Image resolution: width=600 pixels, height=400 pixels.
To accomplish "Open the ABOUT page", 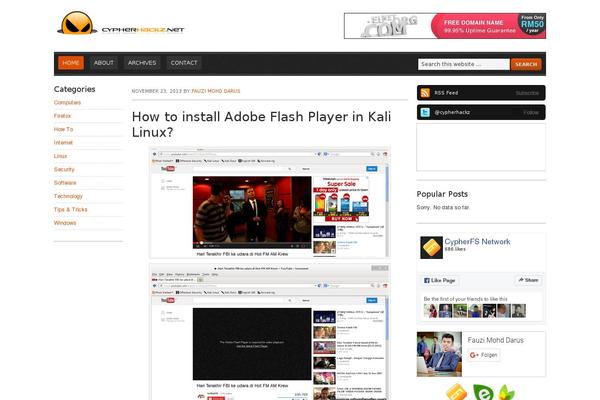I will [104, 63].
